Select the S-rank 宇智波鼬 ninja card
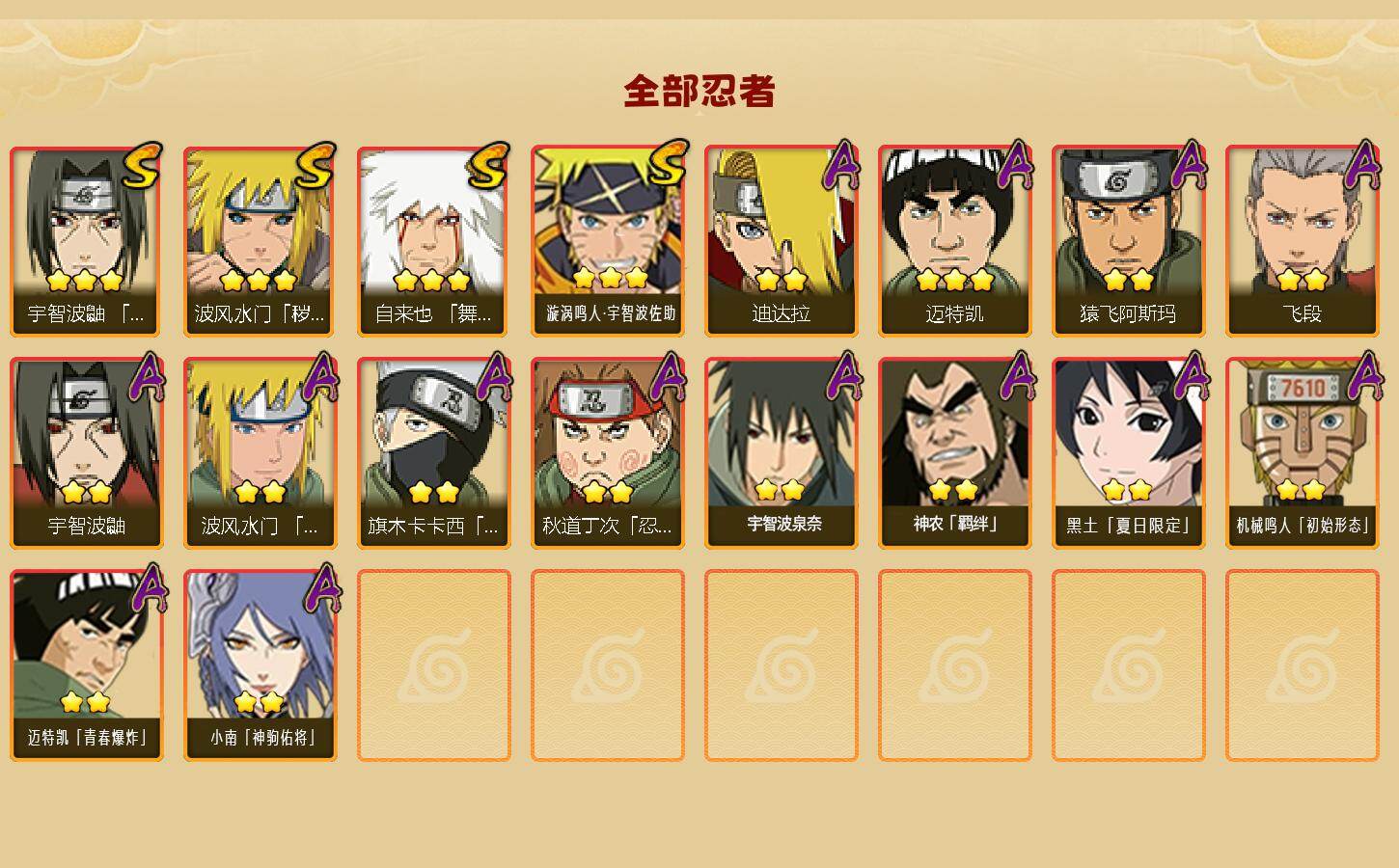 click(x=87, y=241)
